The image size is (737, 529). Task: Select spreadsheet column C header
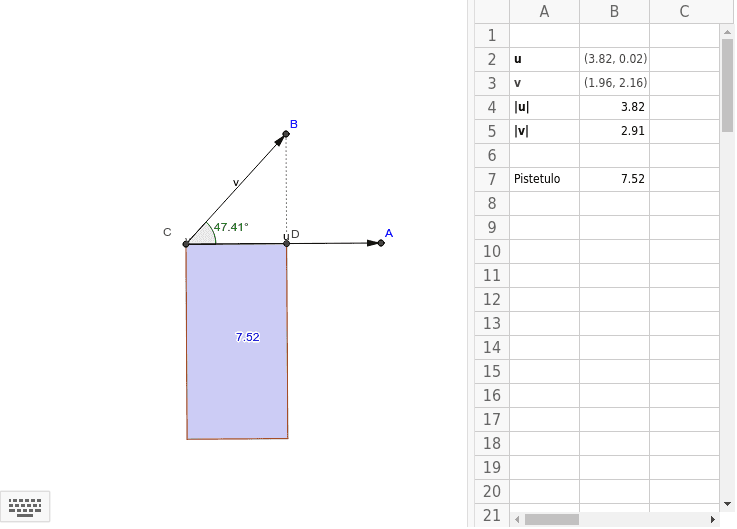pyautogui.click(x=684, y=11)
